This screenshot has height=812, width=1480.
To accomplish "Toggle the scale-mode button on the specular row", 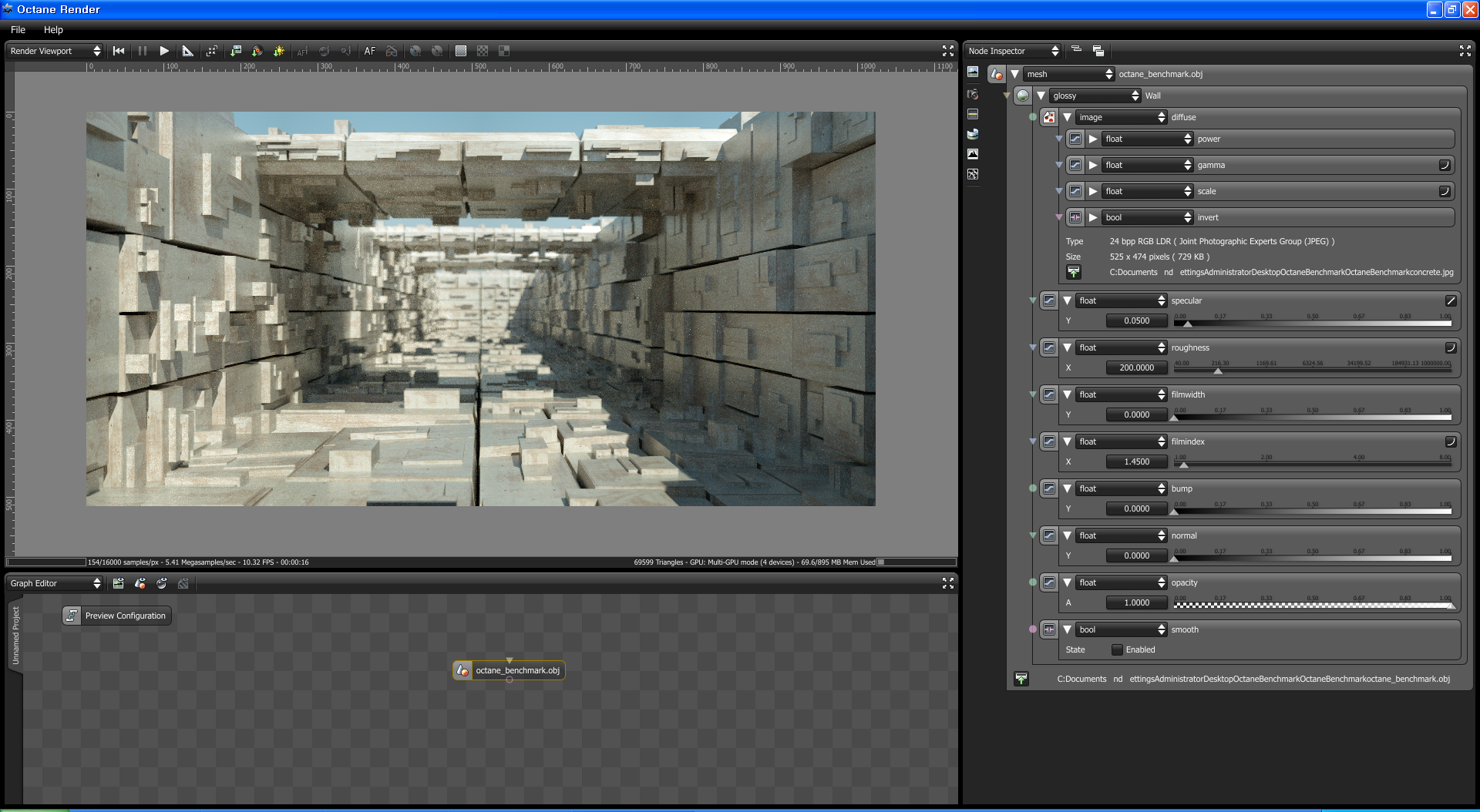I will (x=1450, y=300).
